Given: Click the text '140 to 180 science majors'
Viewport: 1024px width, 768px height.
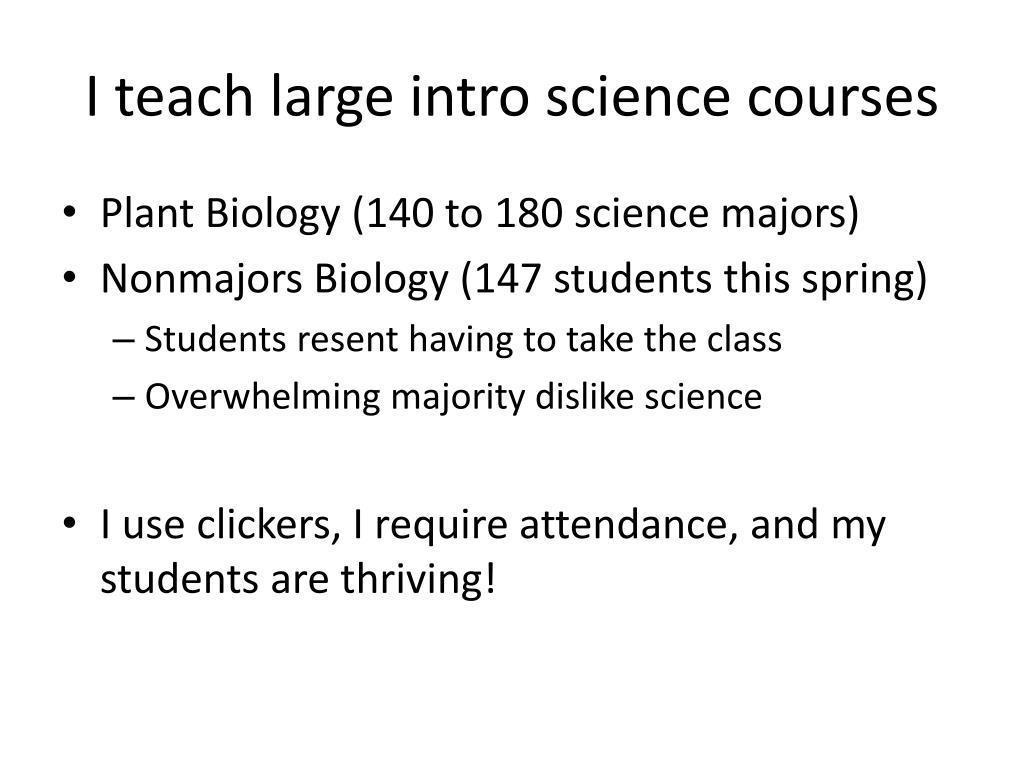Looking at the screenshot, I should [x=605, y=214].
